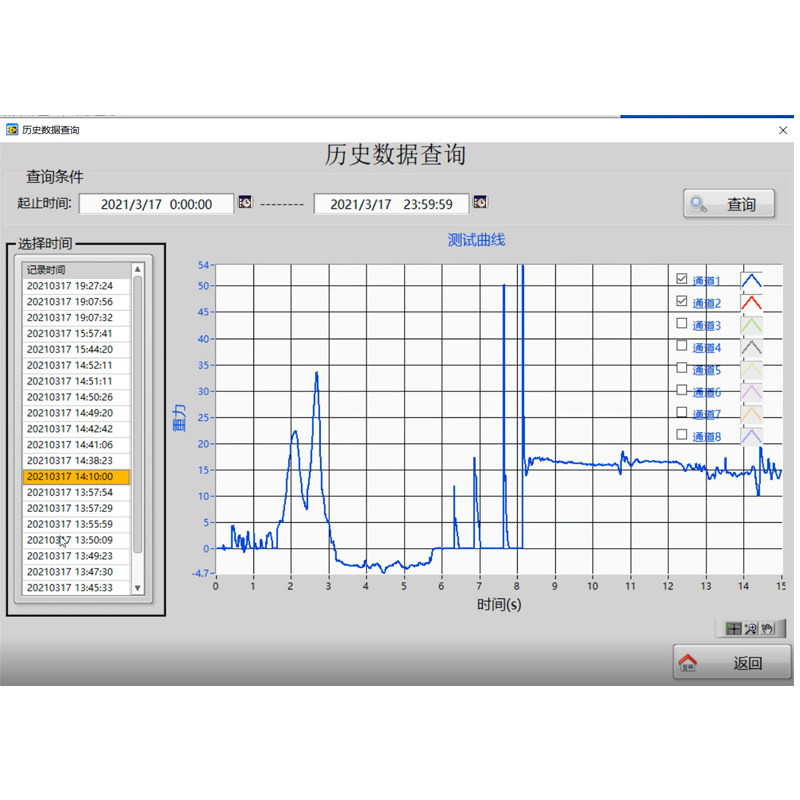The image size is (800, 800).
Task: Select record 20210317 14:50:26
Action: pos(77,396)
